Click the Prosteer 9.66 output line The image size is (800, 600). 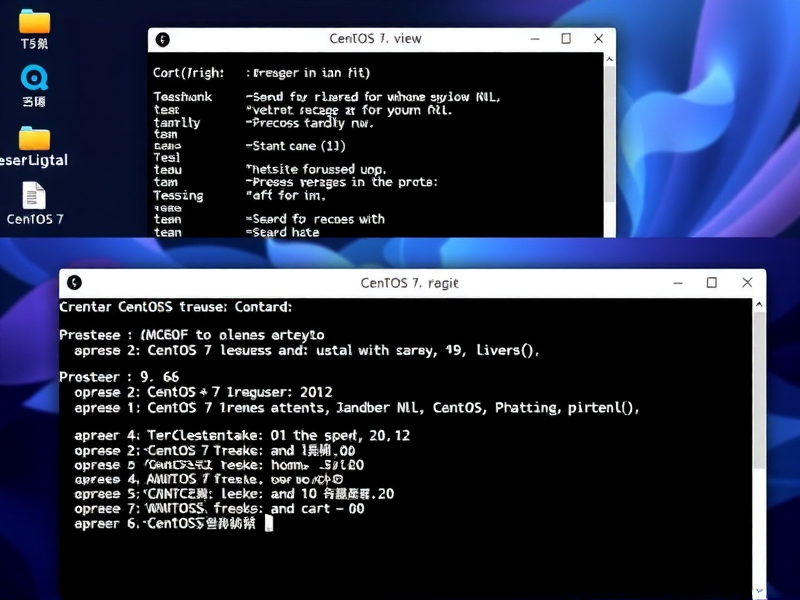(120, 376)
